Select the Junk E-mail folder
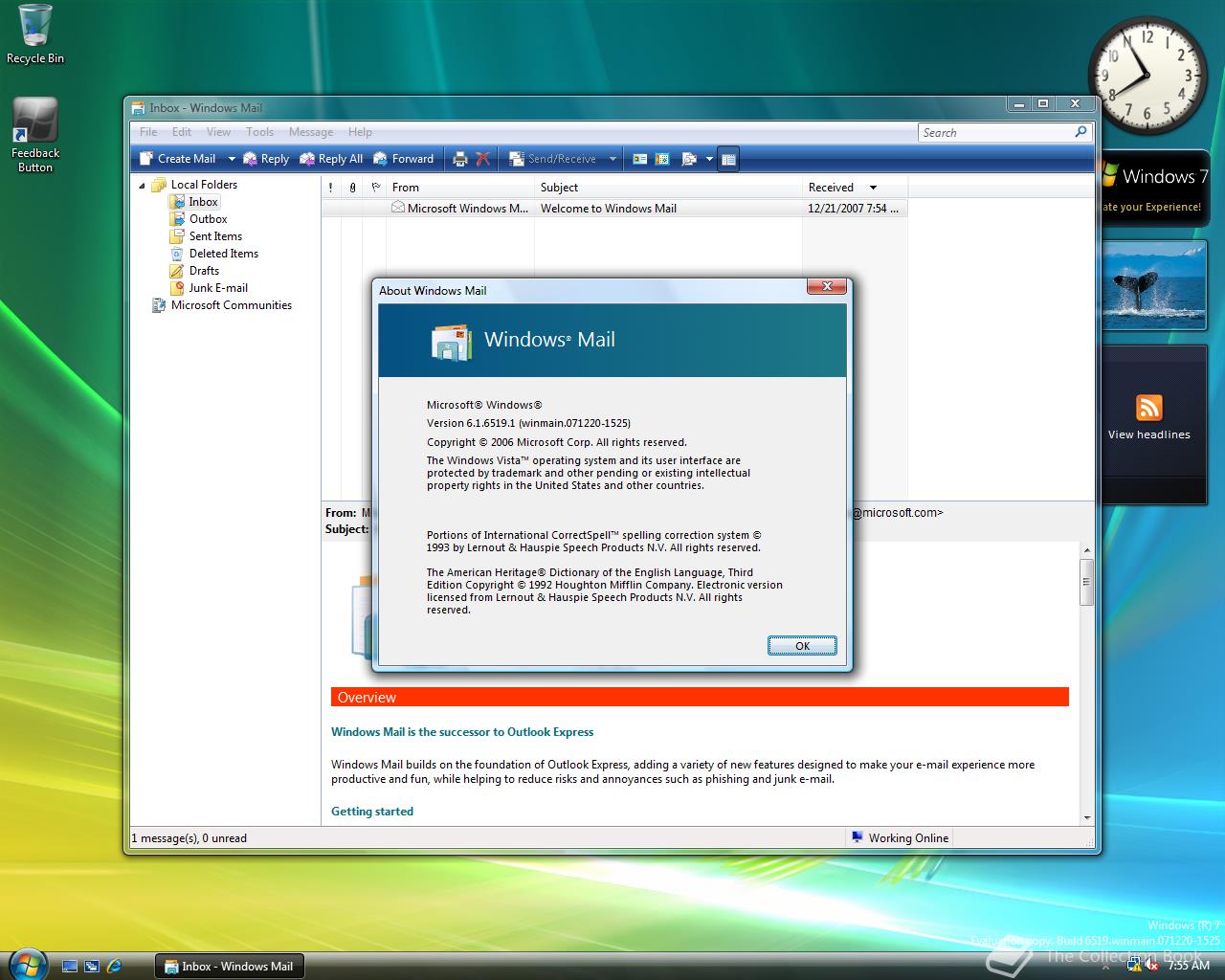 click(x=218, y=288)
